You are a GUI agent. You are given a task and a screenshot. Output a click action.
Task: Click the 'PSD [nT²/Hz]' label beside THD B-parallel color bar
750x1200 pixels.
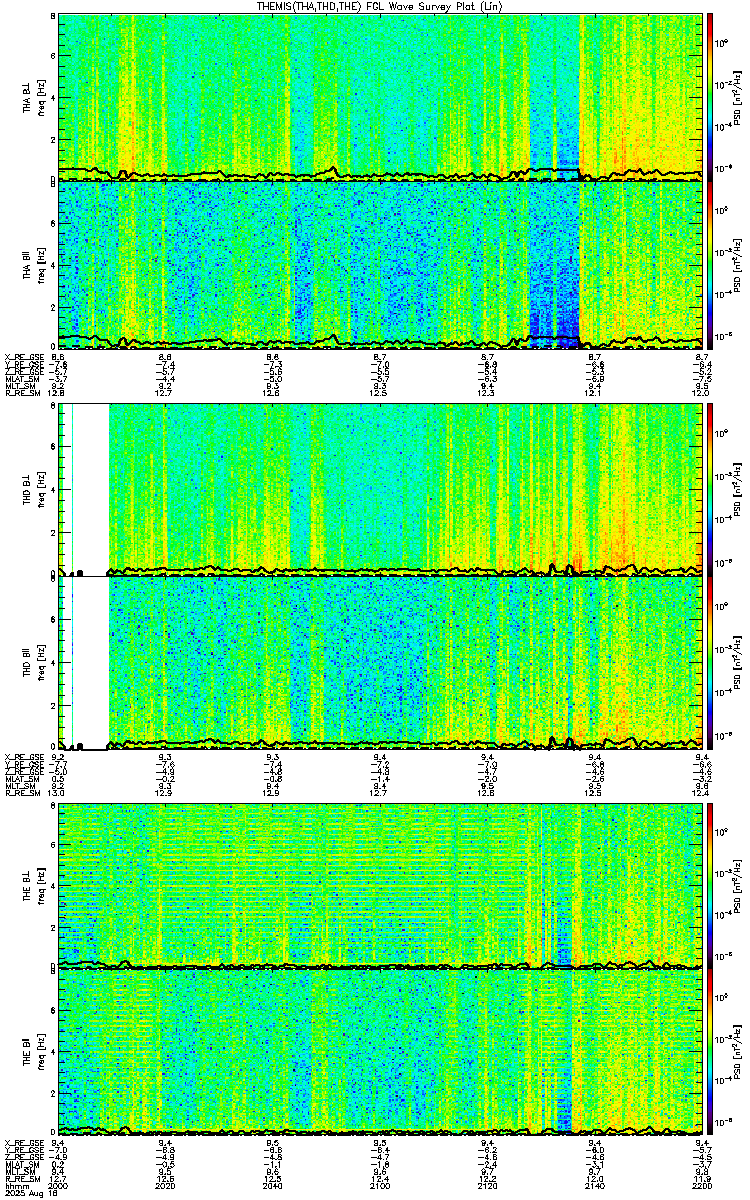(x=738, y=663)
